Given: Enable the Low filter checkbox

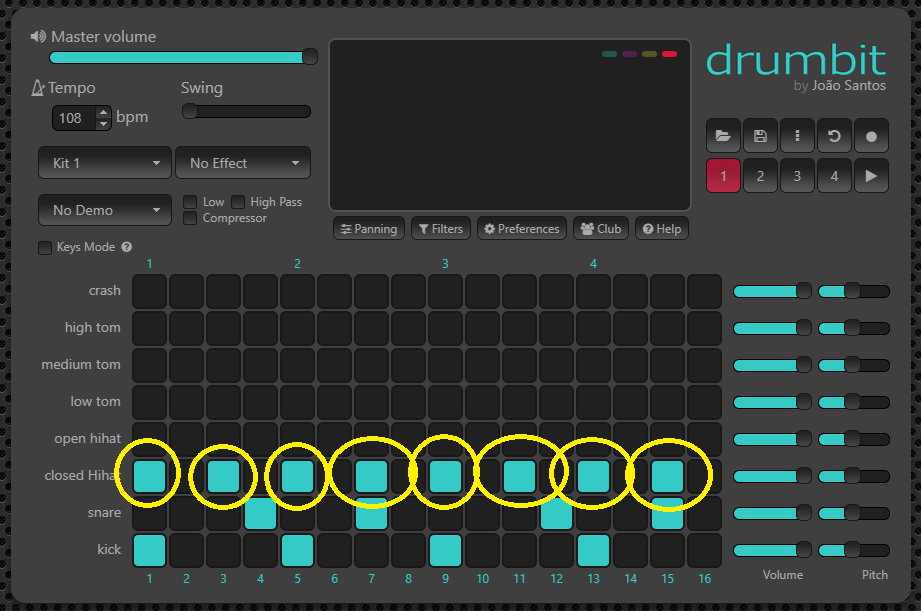Looking at the screenshot, I should (x=190, y=202).
